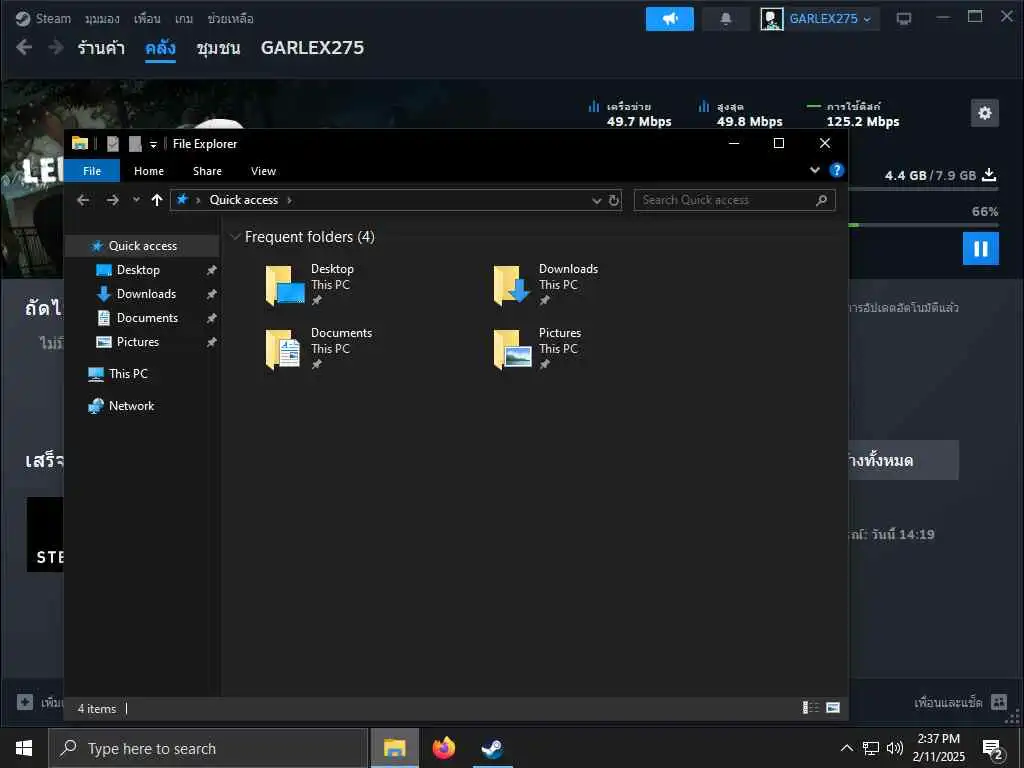Image resolution: width=1024 pixels, height=768 pixels.
Task: Expand the File Explorer ribbon chevron
Action: point(814,170)
